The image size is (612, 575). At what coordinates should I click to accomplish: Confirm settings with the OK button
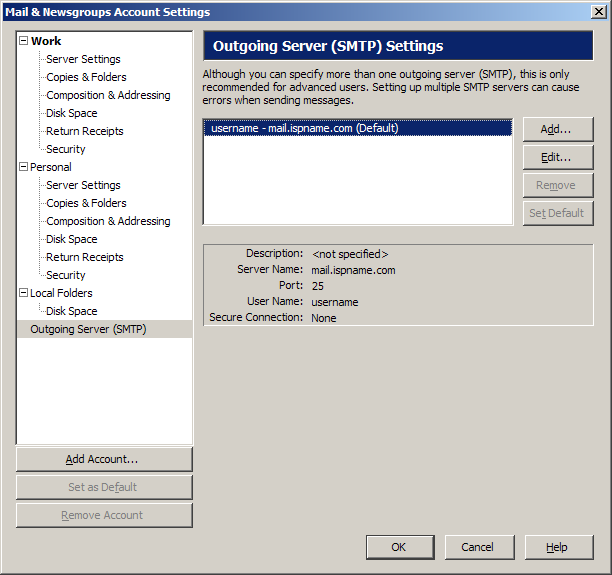point(399,547)
